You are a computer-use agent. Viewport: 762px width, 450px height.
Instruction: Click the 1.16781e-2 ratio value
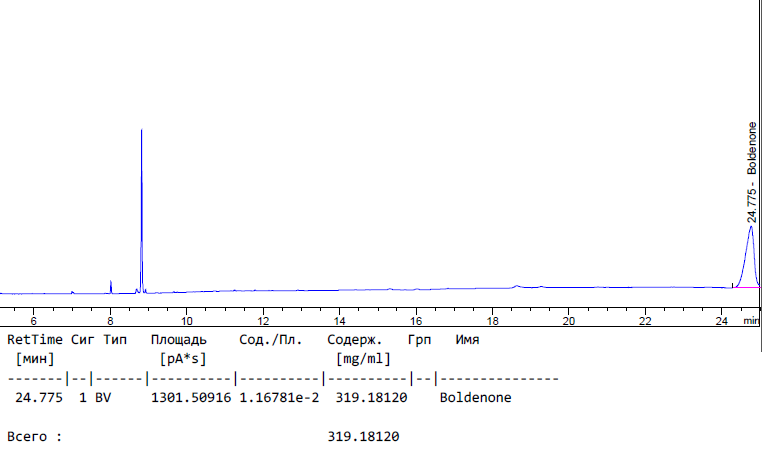coord(278,397)
